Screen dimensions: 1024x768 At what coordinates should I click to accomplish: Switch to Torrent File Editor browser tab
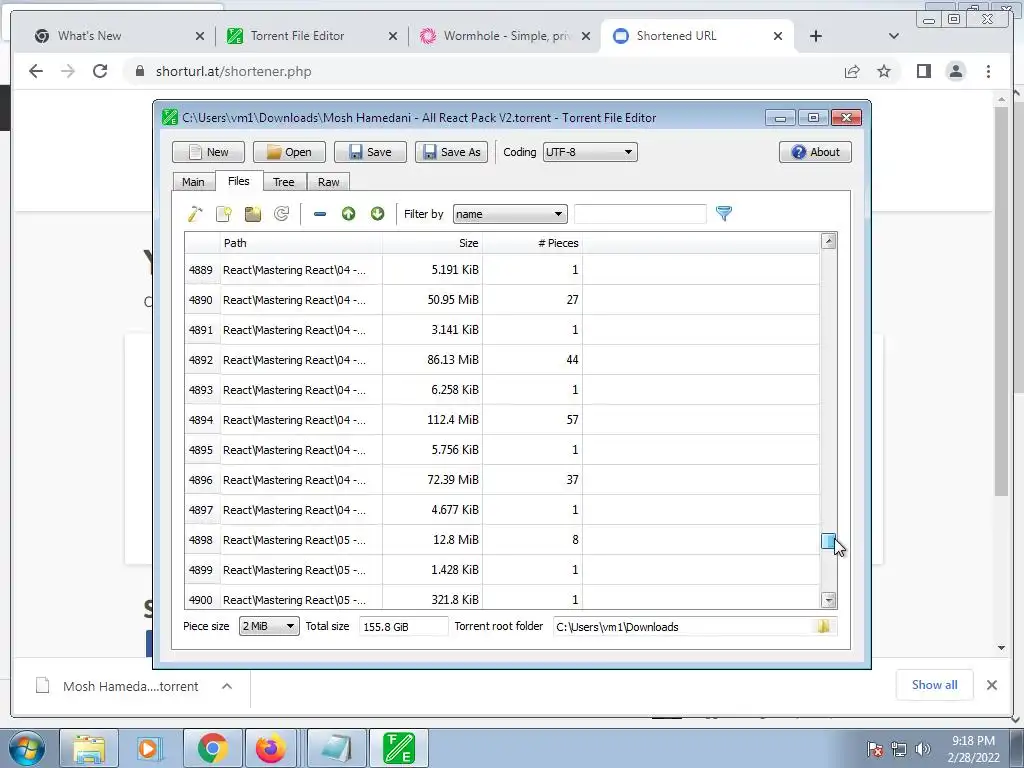tap(312, 36)
